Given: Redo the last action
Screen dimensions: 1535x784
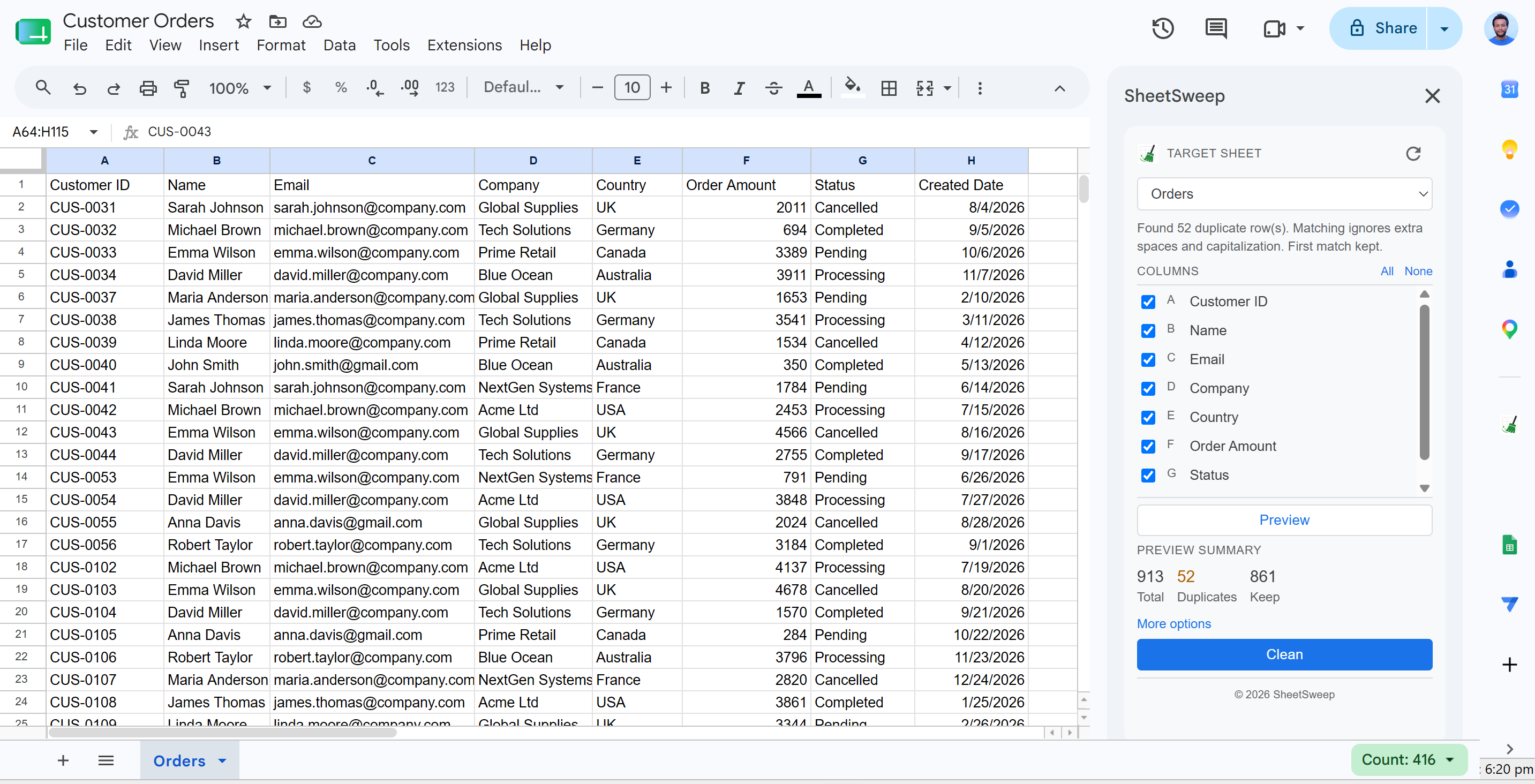Looking at the screenshot, I should pos(113,88).
